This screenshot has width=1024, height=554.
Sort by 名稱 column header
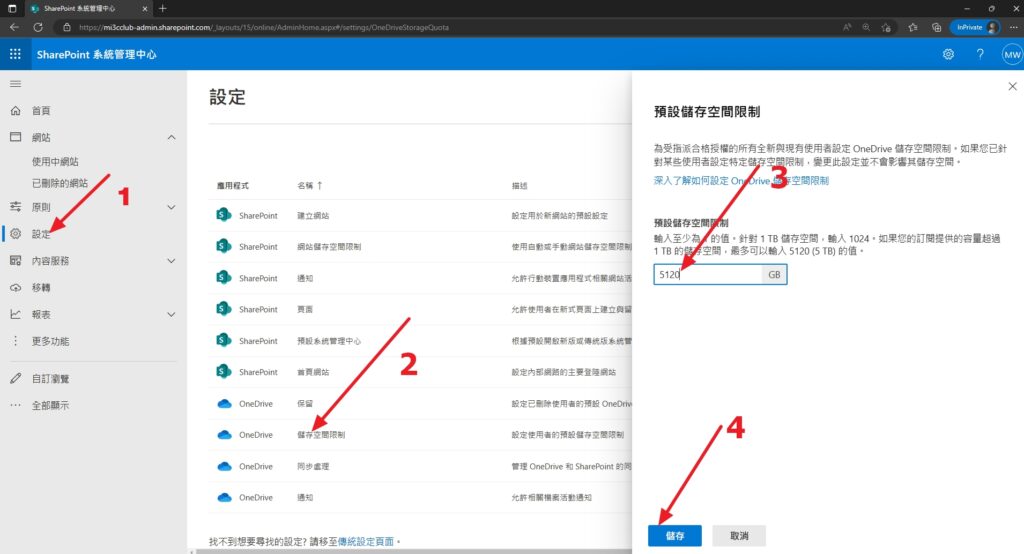point(310,186)
